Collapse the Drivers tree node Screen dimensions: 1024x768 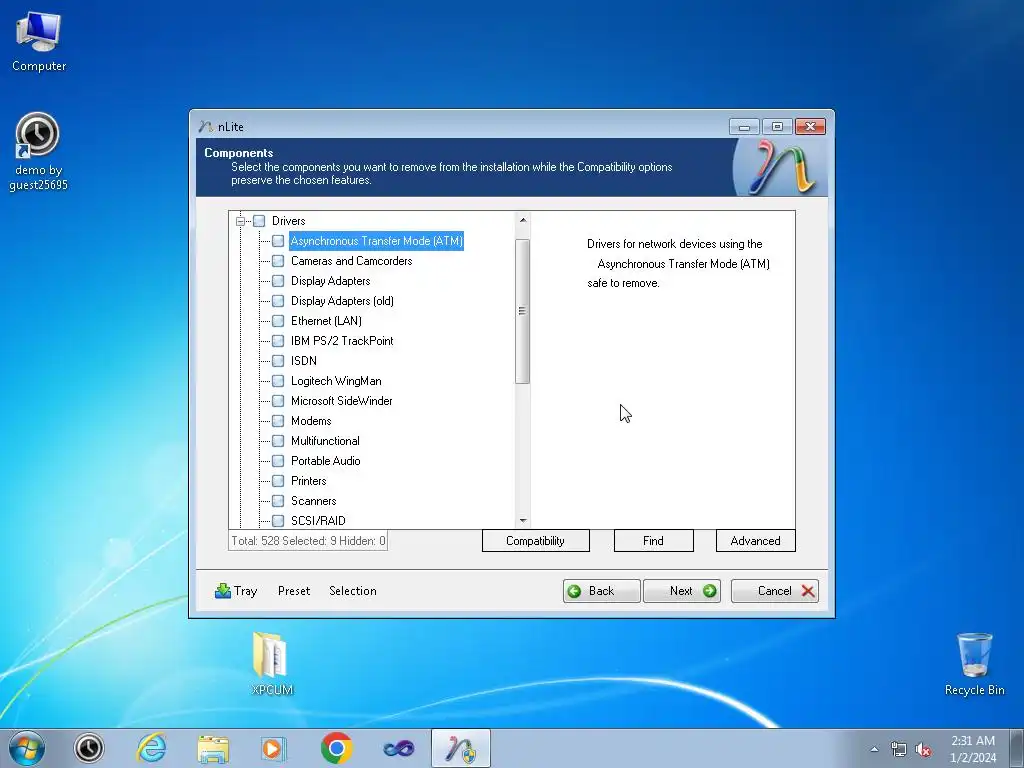[240, 221]
